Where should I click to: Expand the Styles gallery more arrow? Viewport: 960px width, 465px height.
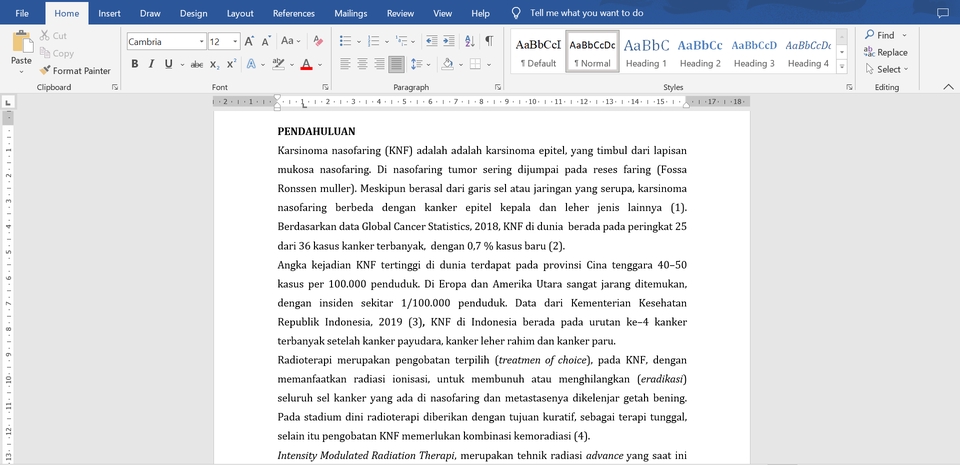(x=842, y=66)
